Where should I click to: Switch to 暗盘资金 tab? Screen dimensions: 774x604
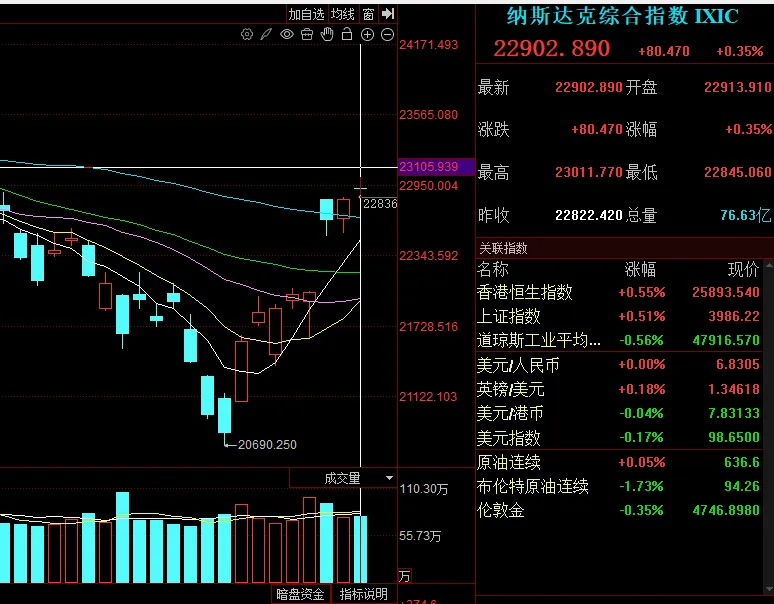pyautogui.click(x=300, y=594)
